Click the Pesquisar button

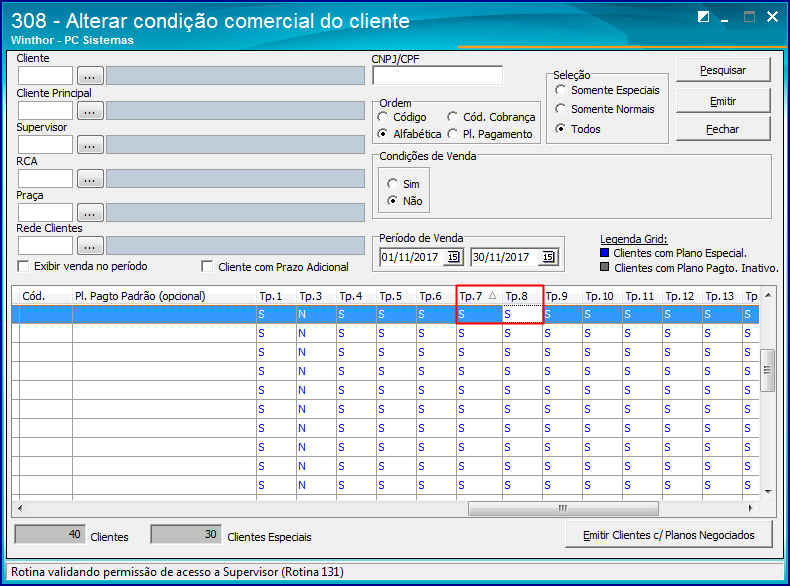723,70
